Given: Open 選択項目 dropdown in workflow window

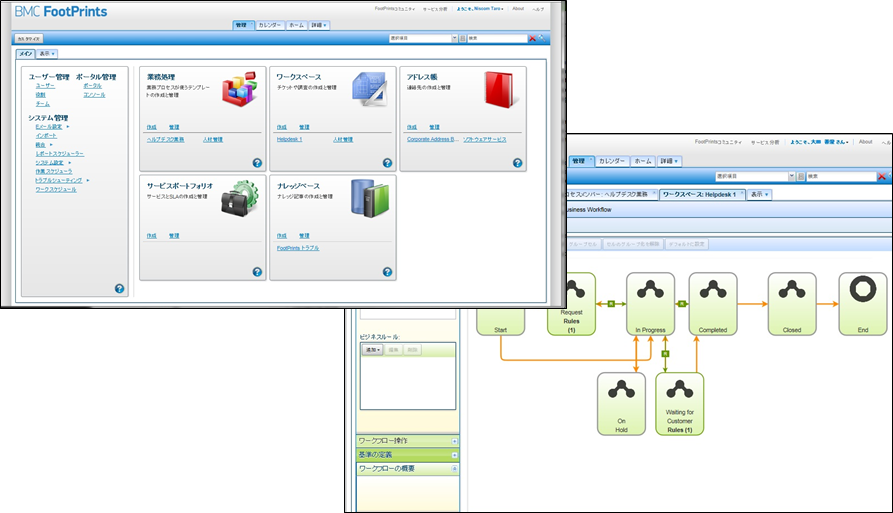Looking at the screenshot, I should pyautogui.click(x=792, y=177).
